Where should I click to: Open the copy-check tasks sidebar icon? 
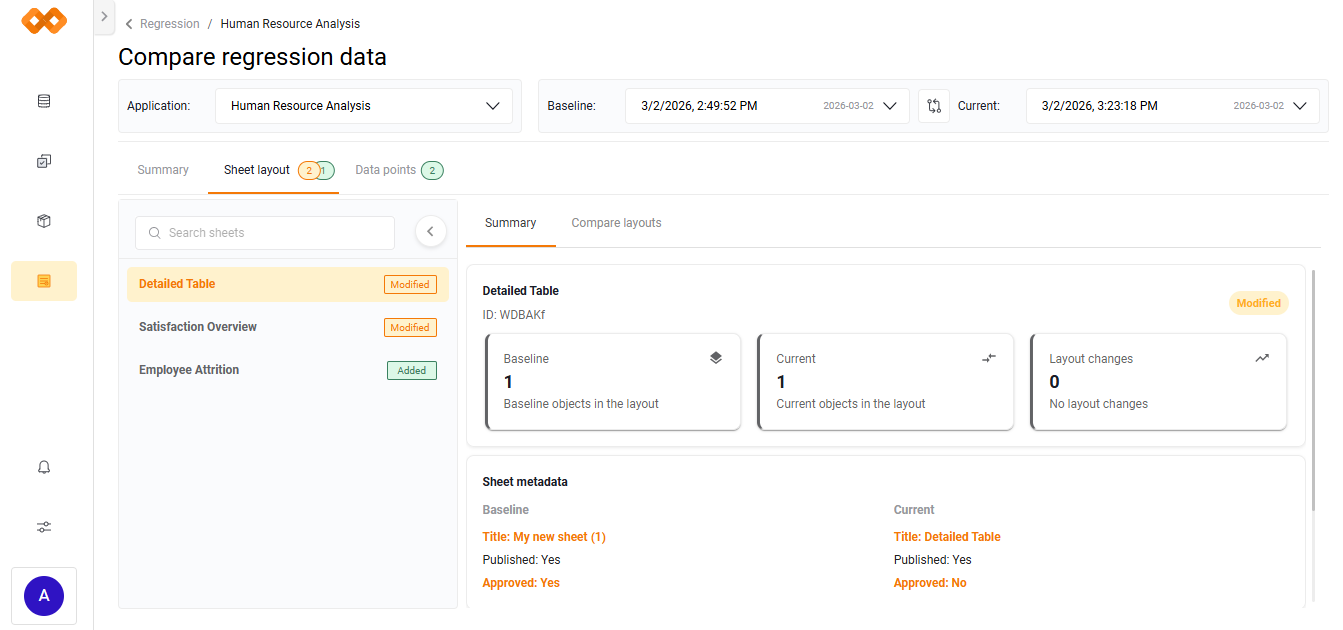point(44,161)
